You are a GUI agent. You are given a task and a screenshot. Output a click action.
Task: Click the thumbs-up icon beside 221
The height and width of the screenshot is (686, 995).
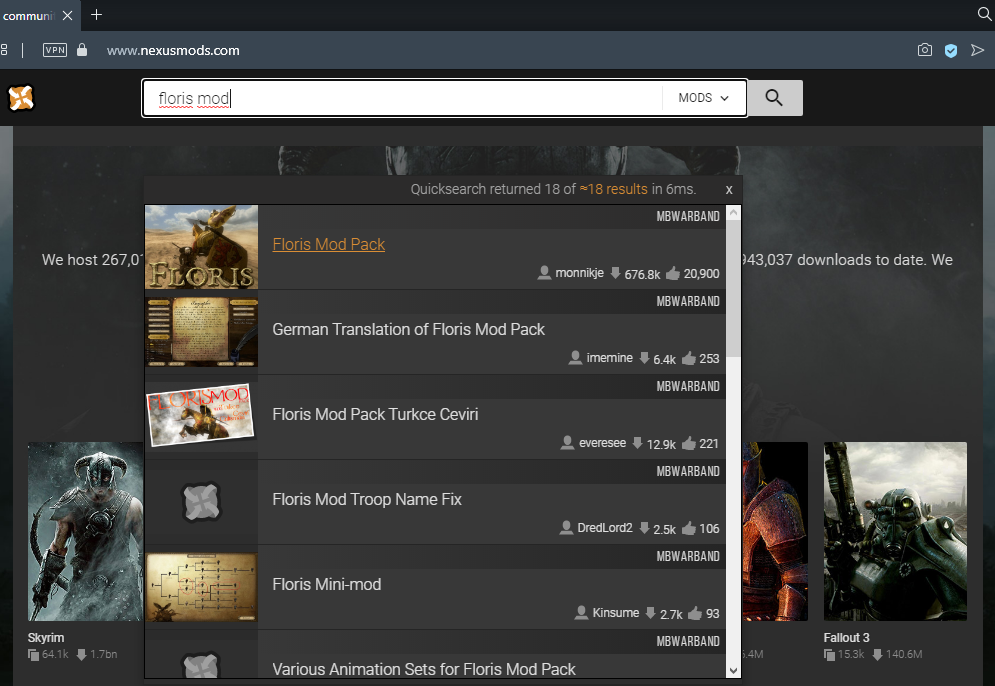coord(689,443)
